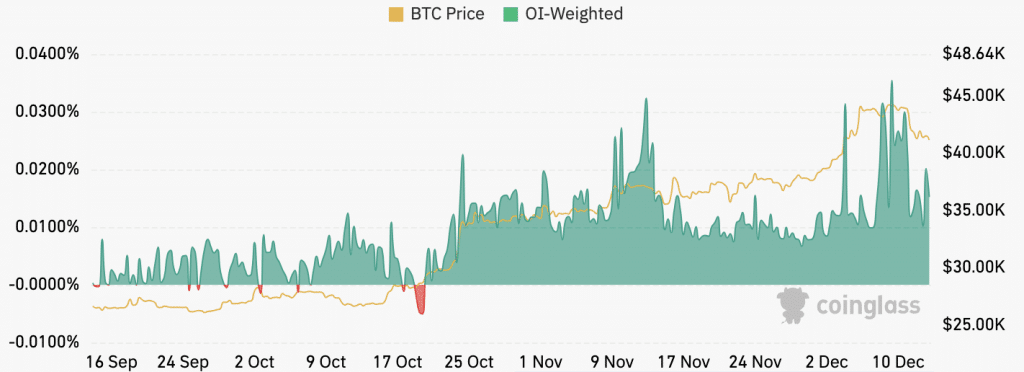Select the 10 Dec date label
The width and height of the screenshot is (1024, 372).
tap(900, 361)
